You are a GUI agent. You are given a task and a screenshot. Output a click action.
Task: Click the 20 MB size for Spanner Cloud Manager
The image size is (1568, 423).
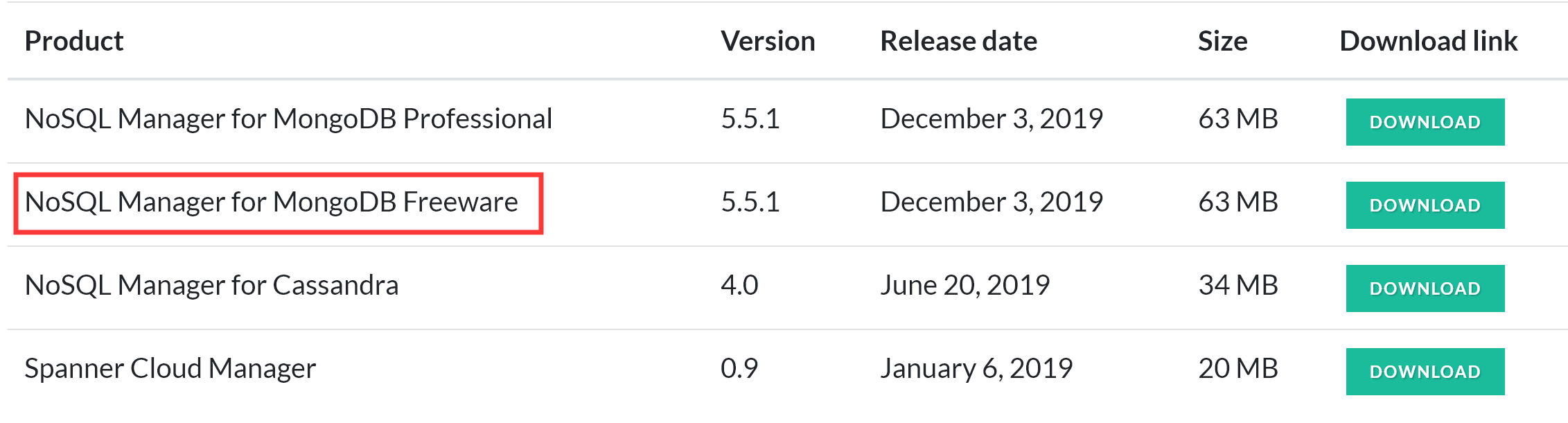(1239, 368)
